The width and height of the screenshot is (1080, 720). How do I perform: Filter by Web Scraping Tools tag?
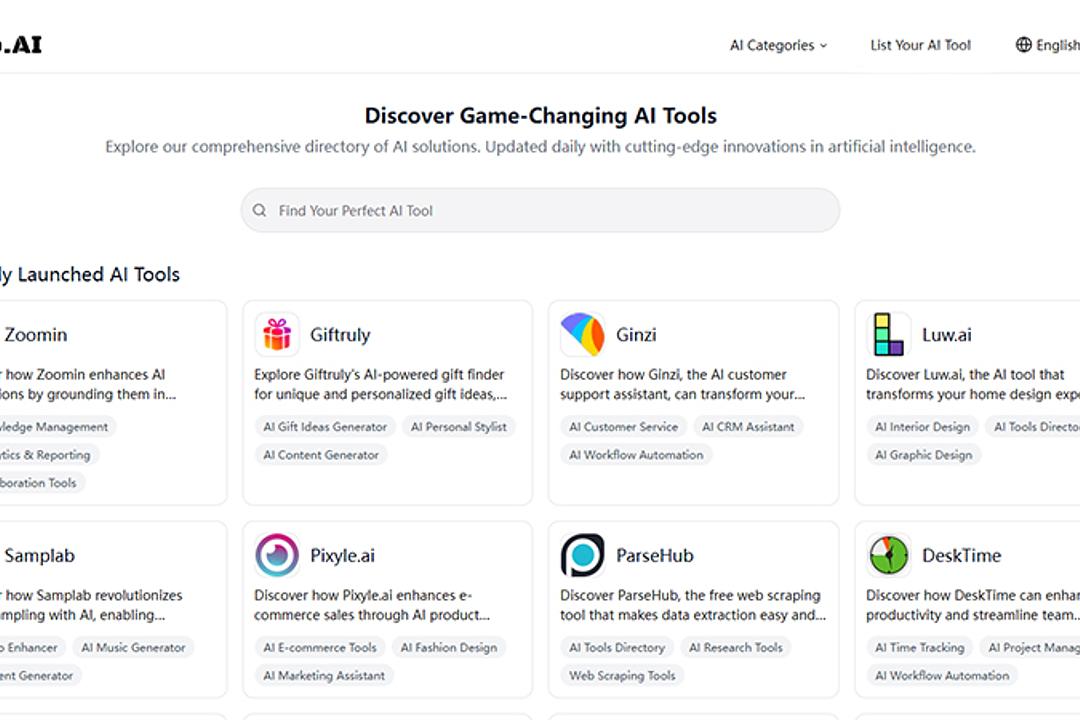622,676
